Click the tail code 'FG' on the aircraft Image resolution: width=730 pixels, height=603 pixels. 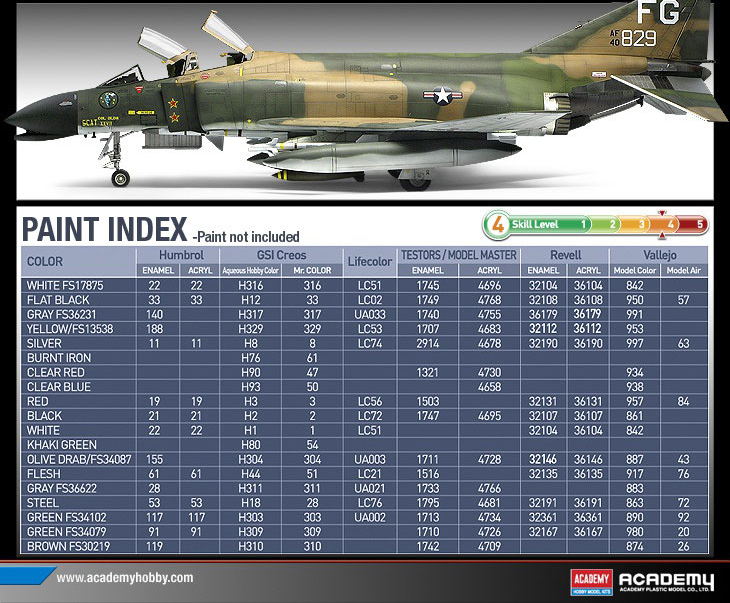click(x=658, y=12)
